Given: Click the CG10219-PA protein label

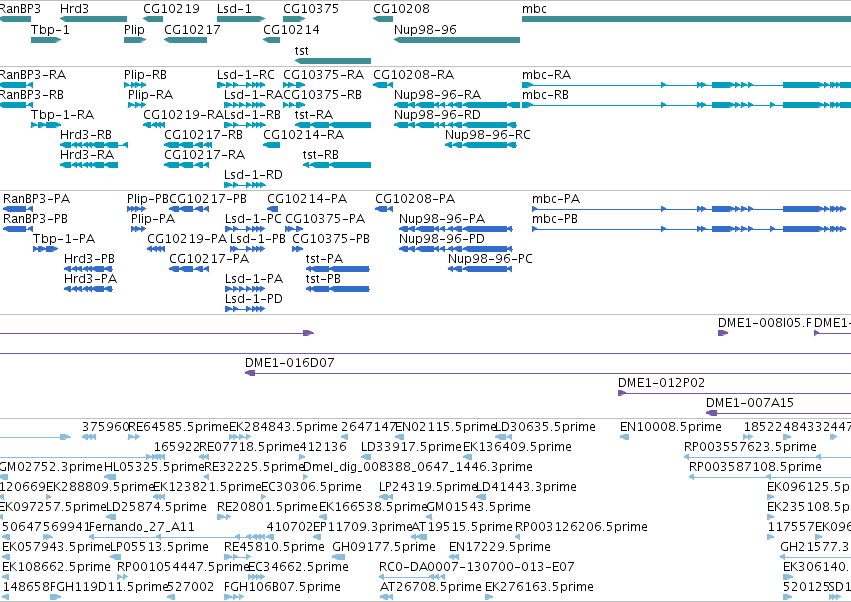Looking at the screenshot, I should click(x=187, y=239).
